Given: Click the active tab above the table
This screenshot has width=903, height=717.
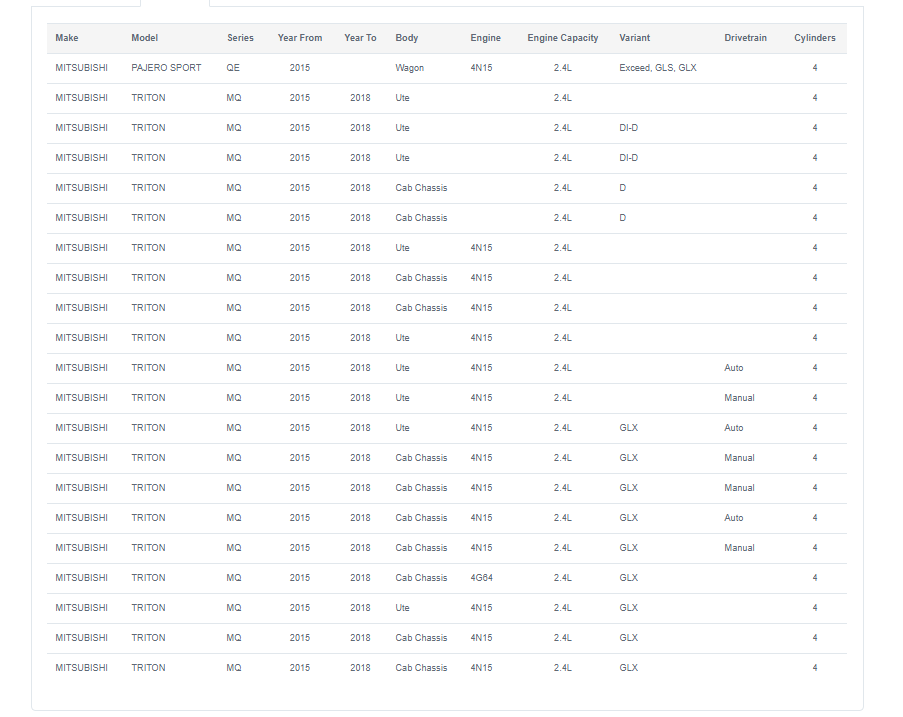Looking at the screenshot, I should click(175, 3).
